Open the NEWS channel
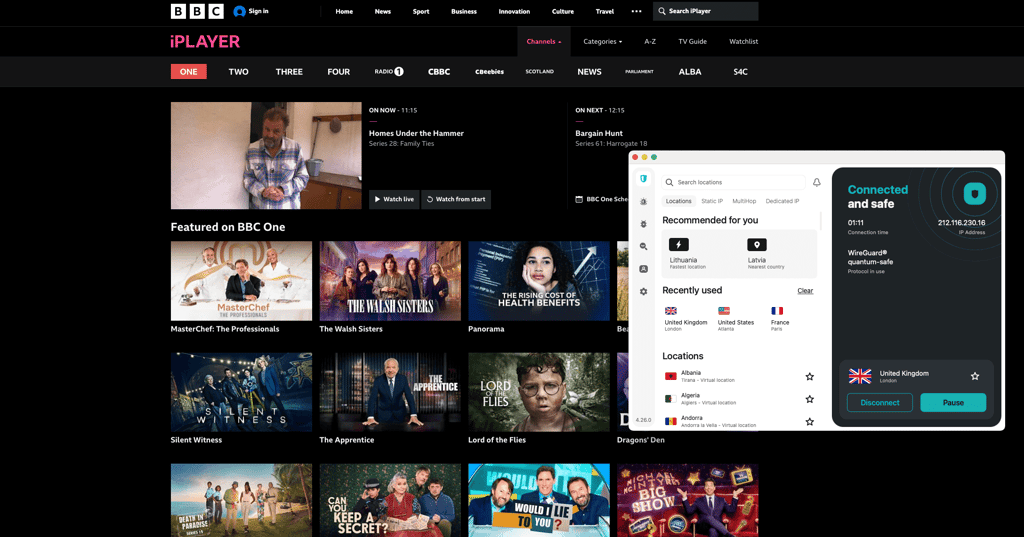1024x537 pixels. [589, 72]
